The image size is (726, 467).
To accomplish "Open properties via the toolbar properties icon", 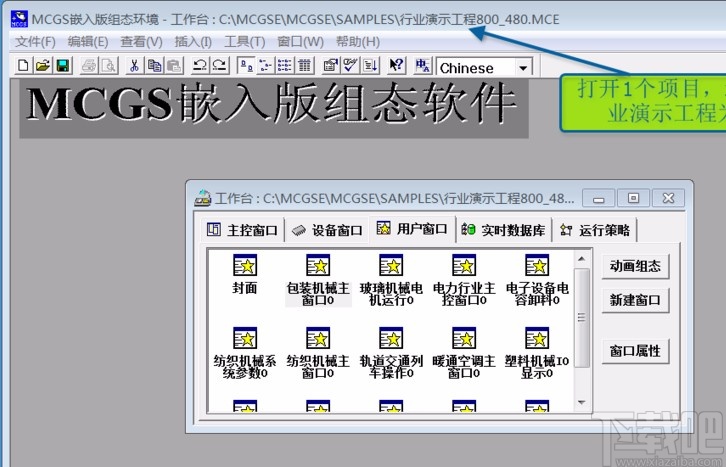I will click(330, 66).
